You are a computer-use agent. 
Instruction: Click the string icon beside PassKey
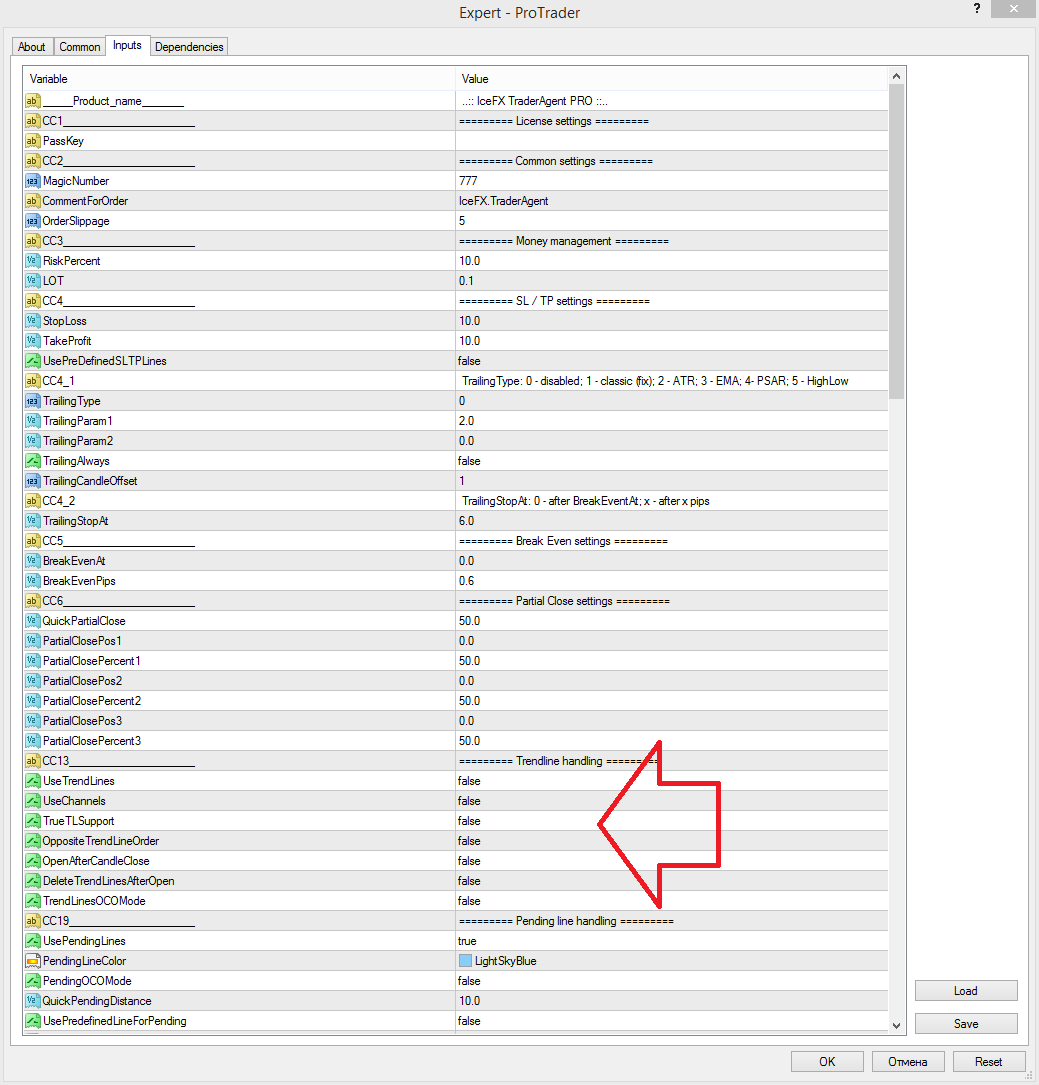pyautogui.click(x=33, y=141)
